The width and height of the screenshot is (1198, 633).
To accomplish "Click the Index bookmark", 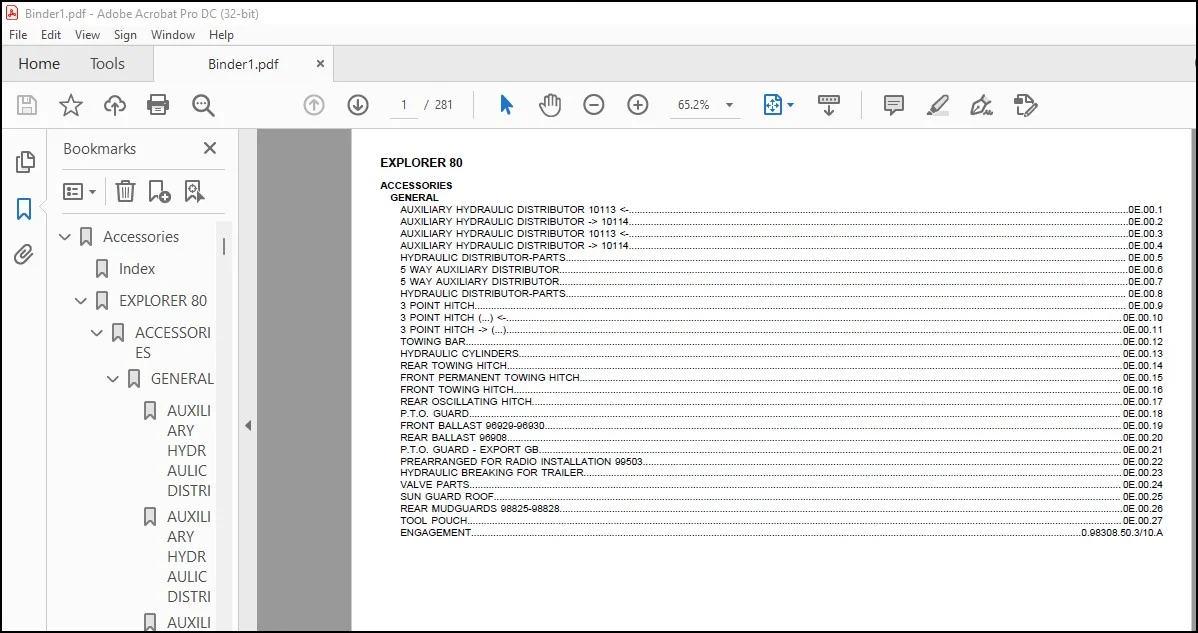I will click(137, 269).
